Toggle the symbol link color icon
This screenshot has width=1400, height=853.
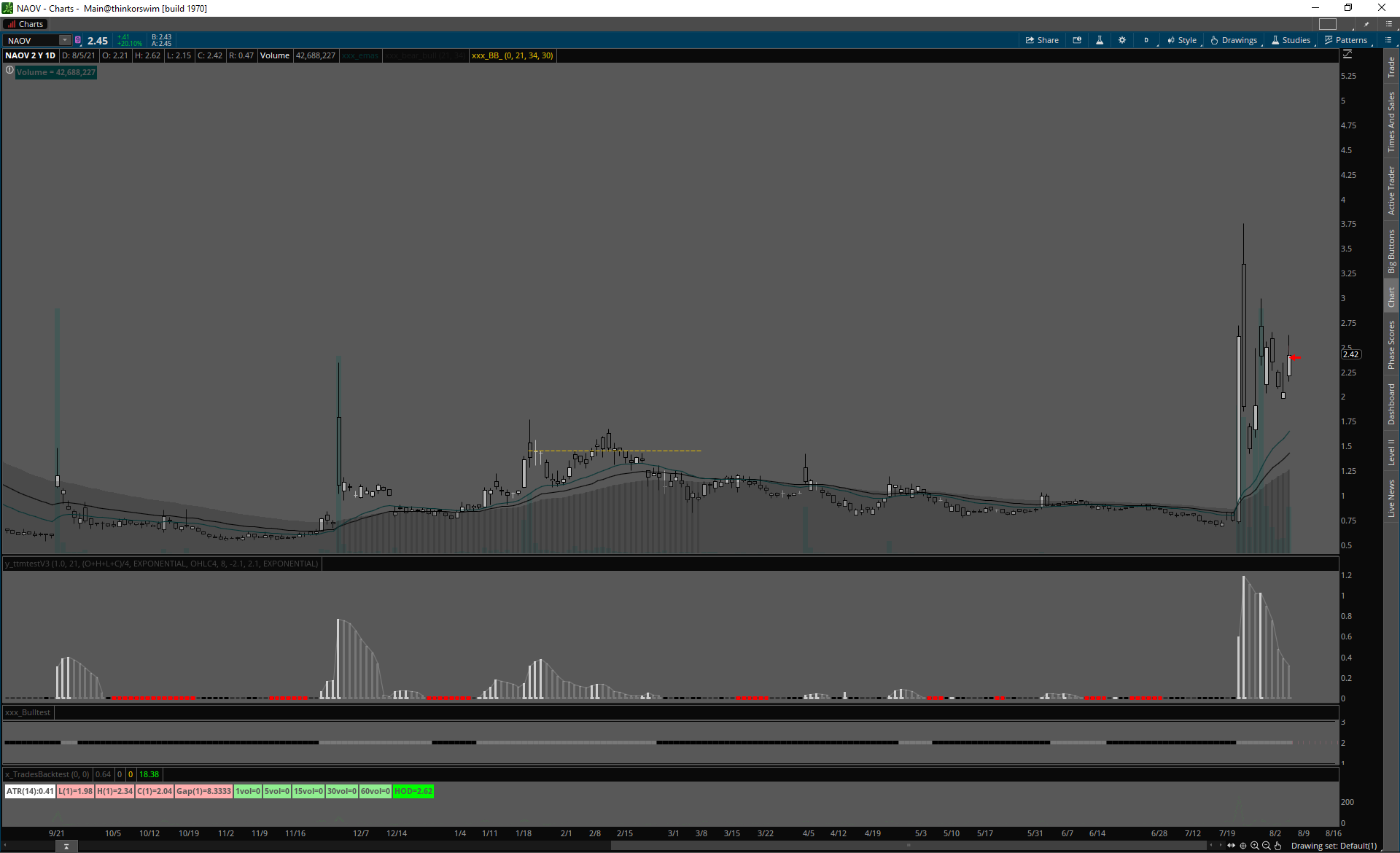tap(78, 40)
